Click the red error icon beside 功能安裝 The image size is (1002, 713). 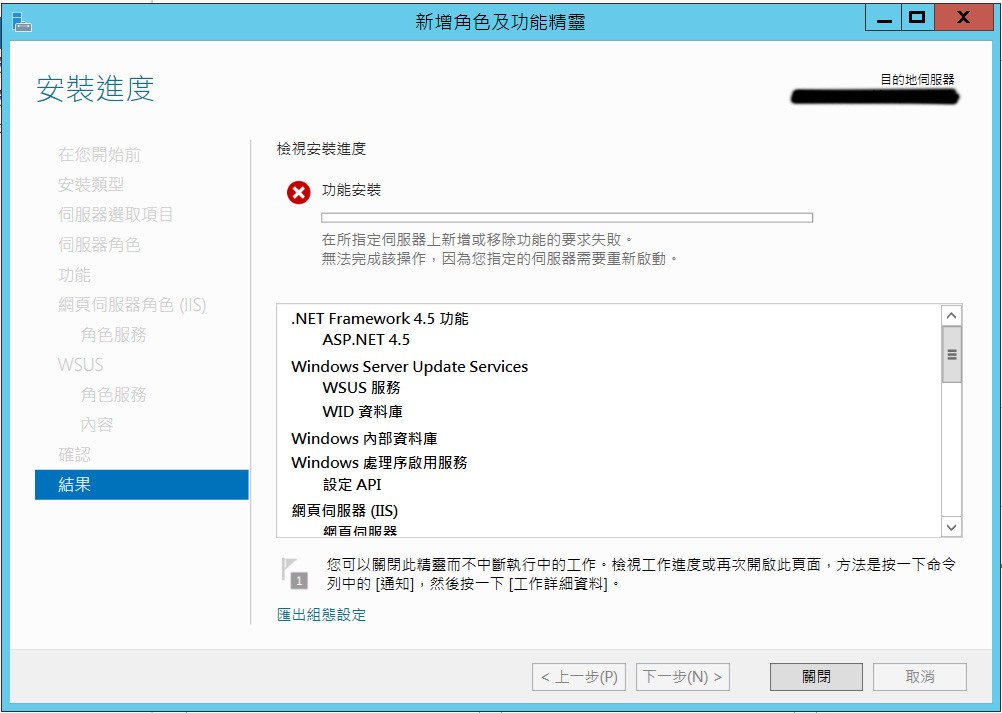point(298,192)
